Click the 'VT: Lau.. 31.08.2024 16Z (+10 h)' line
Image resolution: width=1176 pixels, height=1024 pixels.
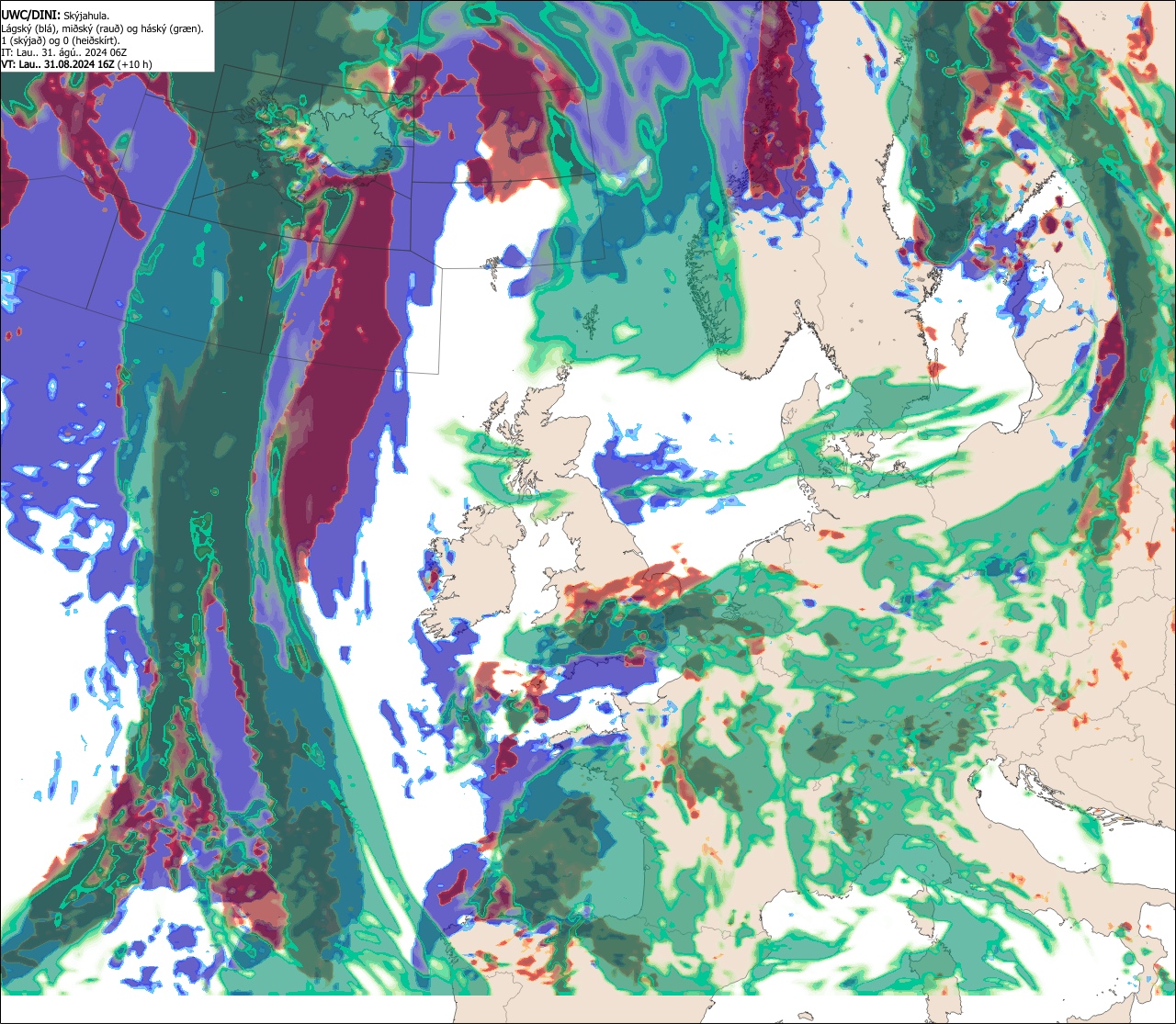pyautogui.click(x=76, y=64)
